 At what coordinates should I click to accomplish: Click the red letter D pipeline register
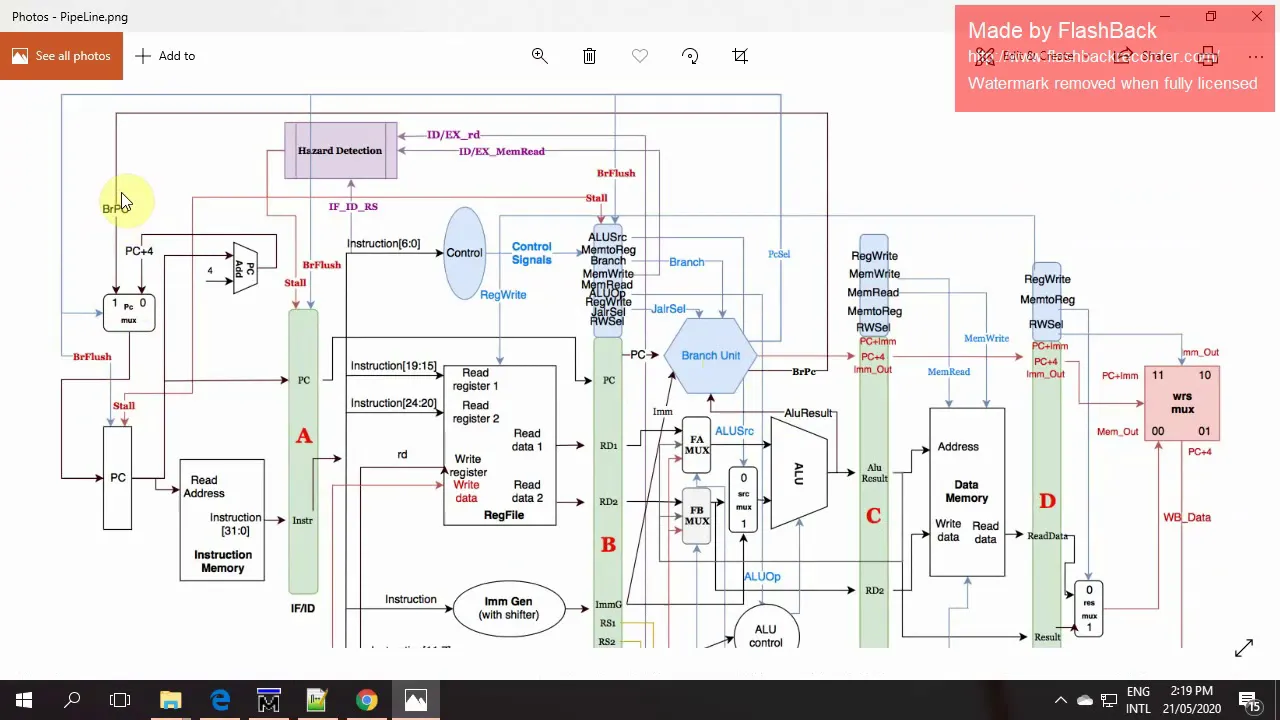pos(1047,501)
